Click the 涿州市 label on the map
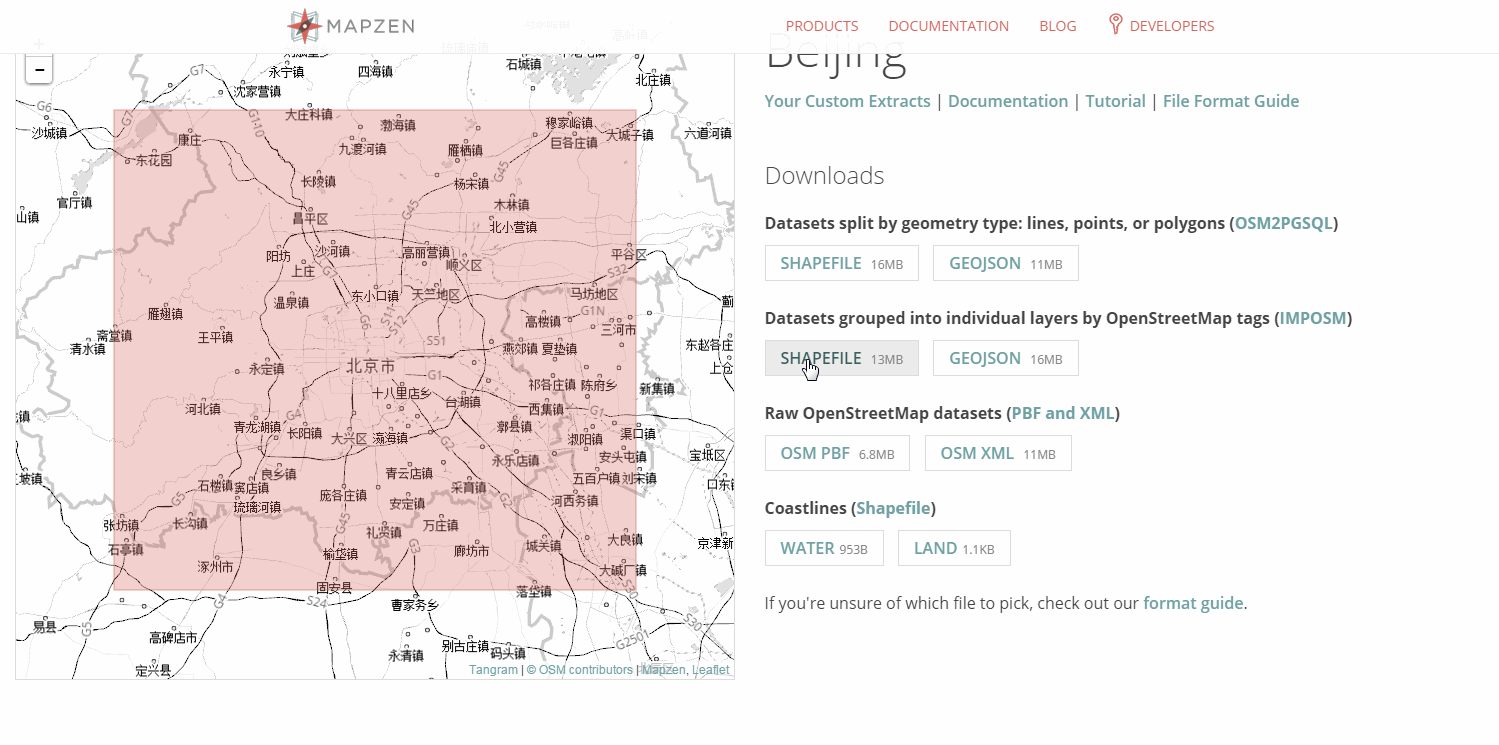Image resolution: width=1499 pixels, height=745 pixels. [x=215, y=566]
